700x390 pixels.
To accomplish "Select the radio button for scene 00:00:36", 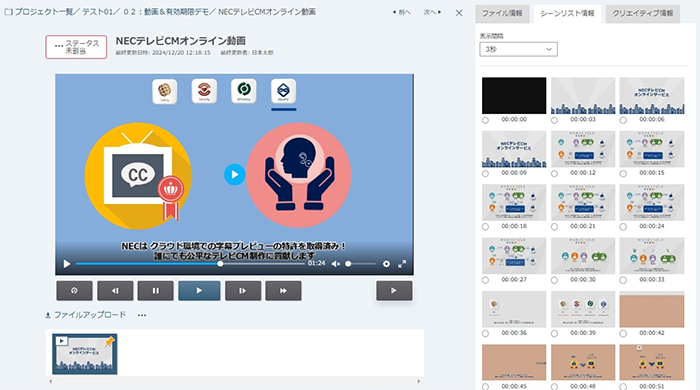I will tap(485, 333).
